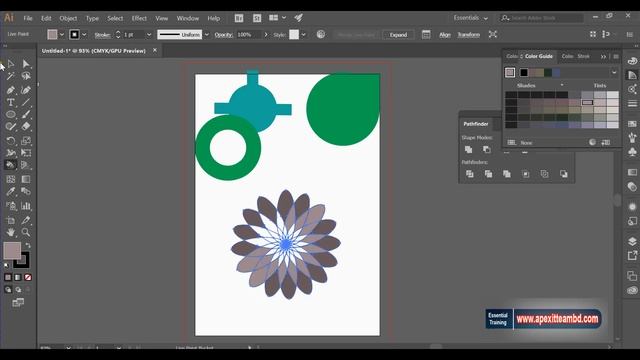This screenshot has height=360, width=640.
Task: Click the Tools panel fill color swatch
Action: (12, 250)
